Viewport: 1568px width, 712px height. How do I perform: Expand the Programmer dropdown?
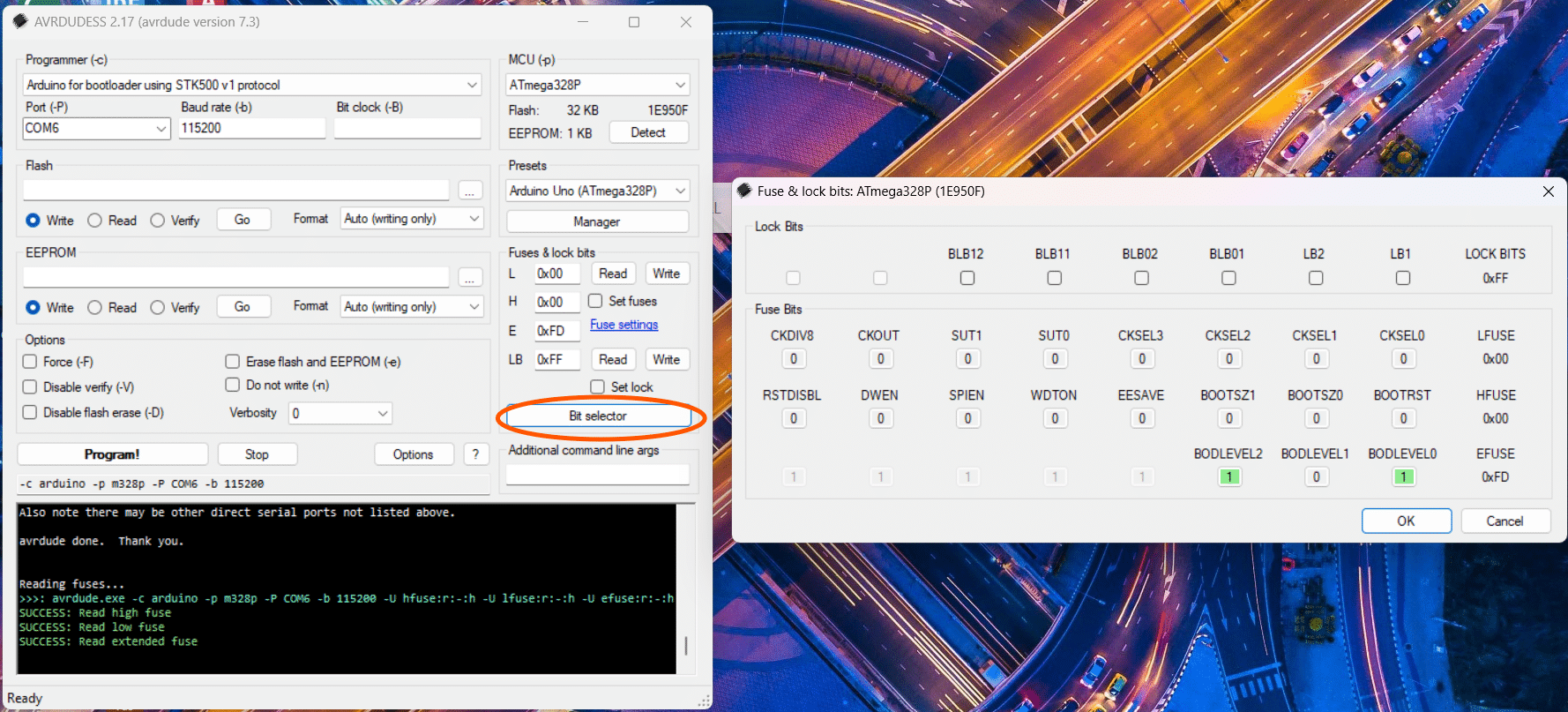[252, 85]
